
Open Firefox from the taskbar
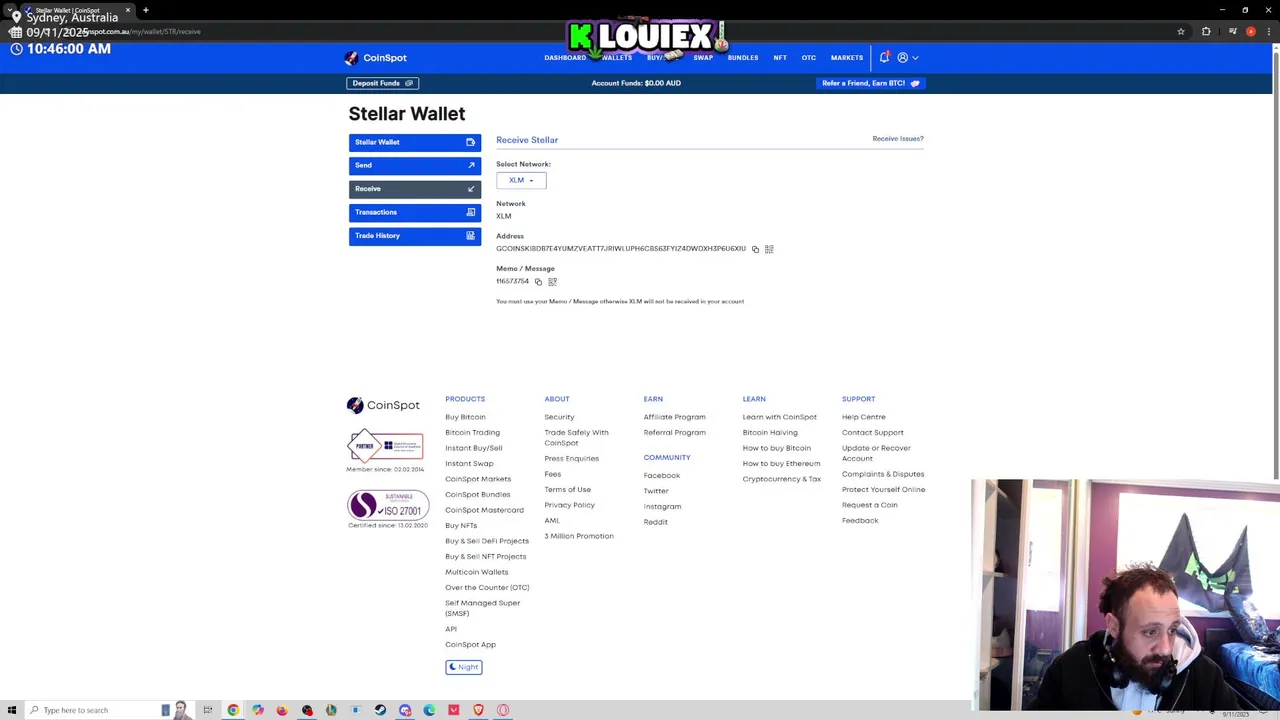click(282, 710)
